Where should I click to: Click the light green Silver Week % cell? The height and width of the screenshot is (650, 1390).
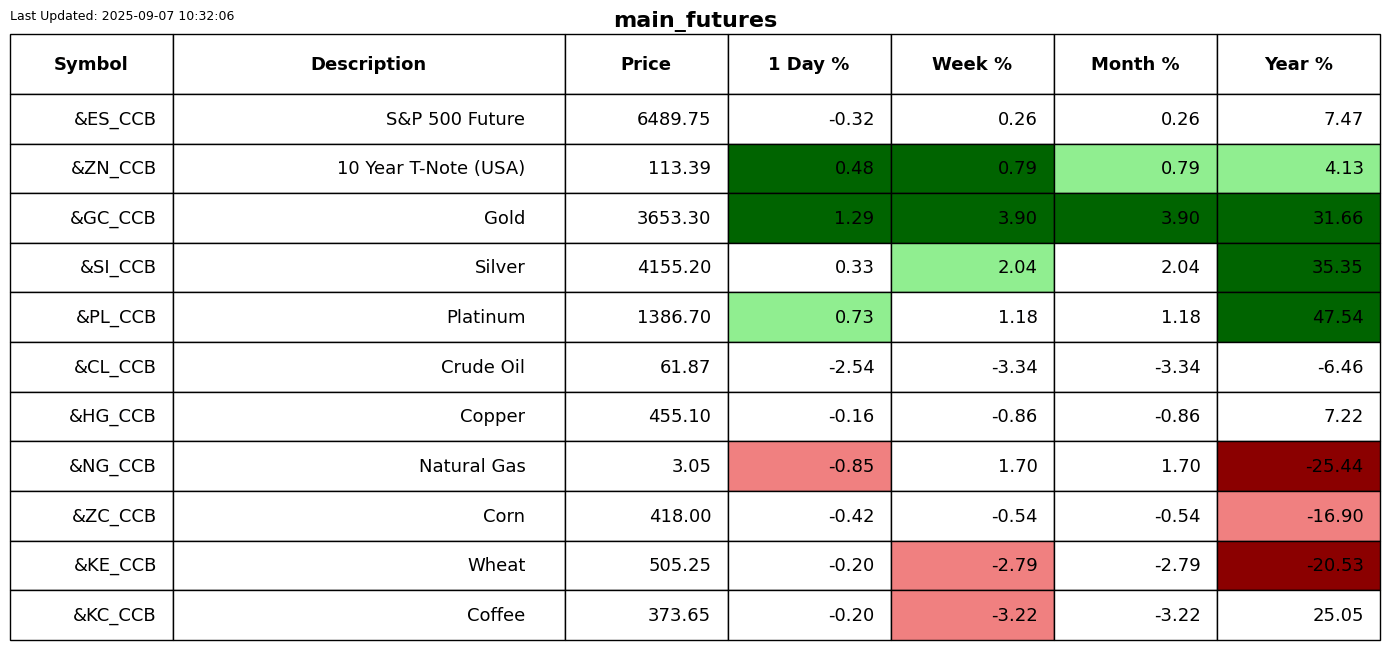pyautogui.click(x=972, y=268)
